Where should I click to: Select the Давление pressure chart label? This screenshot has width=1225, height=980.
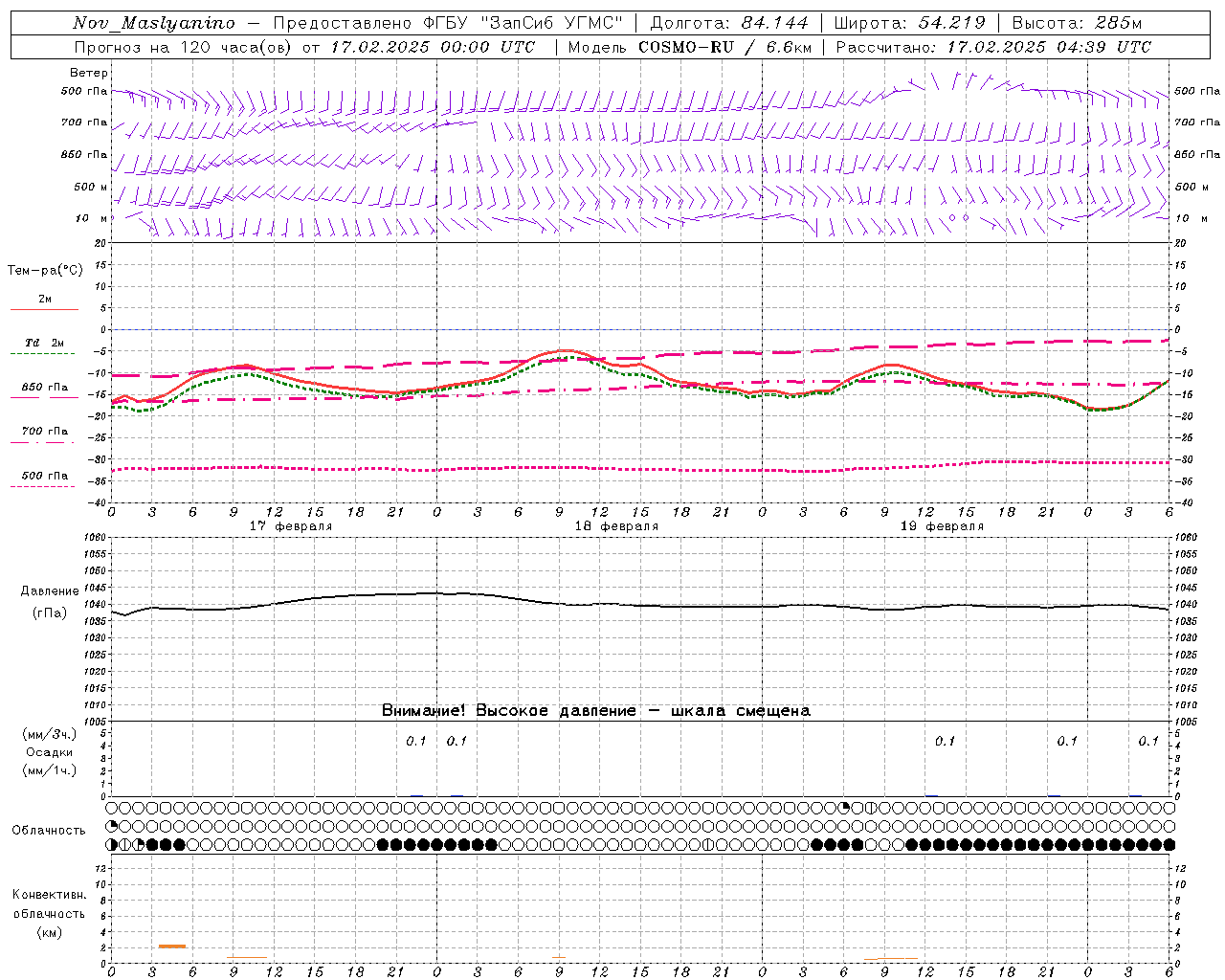(50, 591)
